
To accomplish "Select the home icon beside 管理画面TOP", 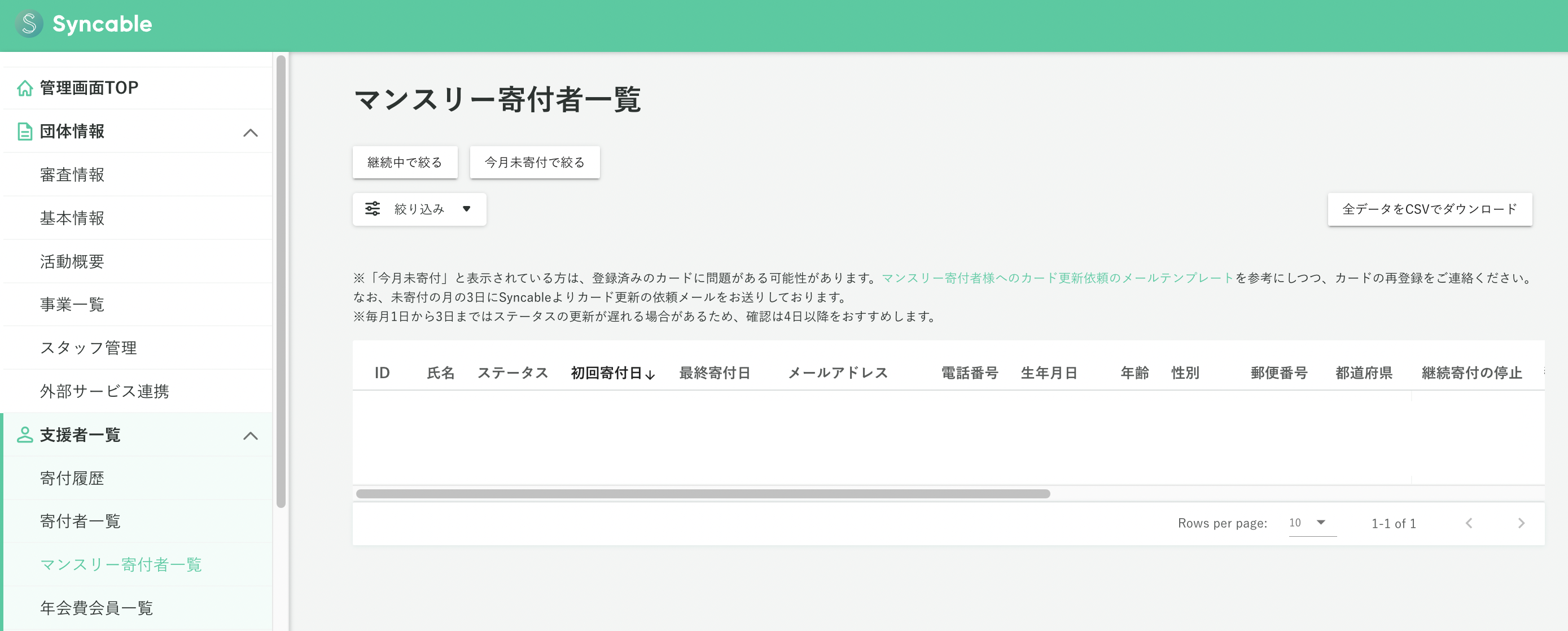I will [x=24, y=87].
